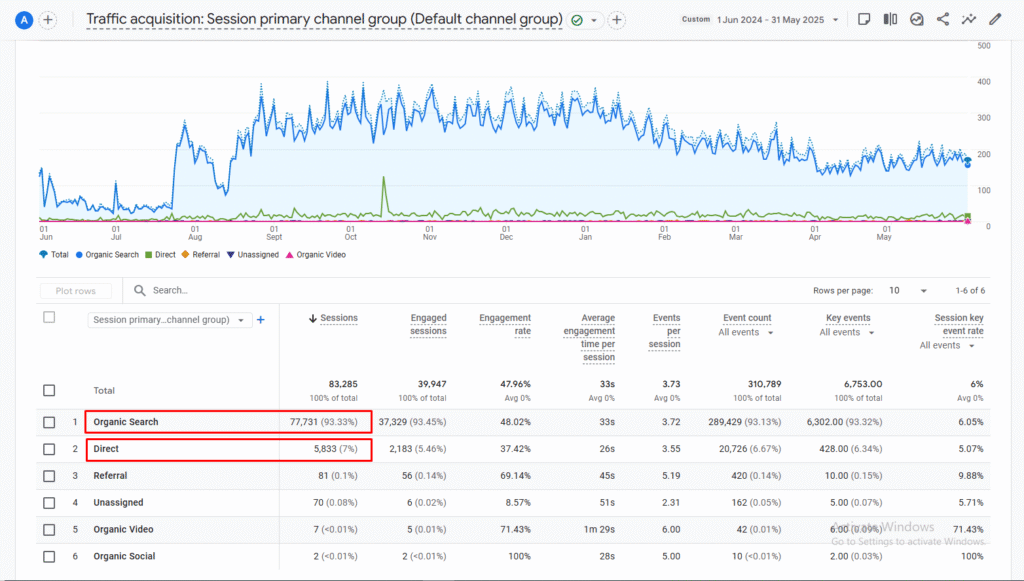This screenshot has height=581, width=1024.
Task: Open Session key event rate 'All events' dropdown
Action: [x=947, y=345]
